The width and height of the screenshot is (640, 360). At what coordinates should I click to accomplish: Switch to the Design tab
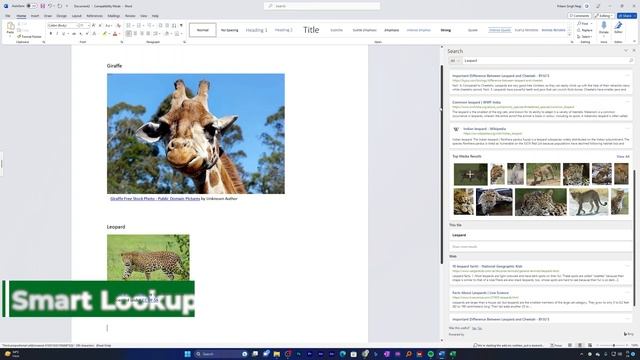(x=62, y=16)
